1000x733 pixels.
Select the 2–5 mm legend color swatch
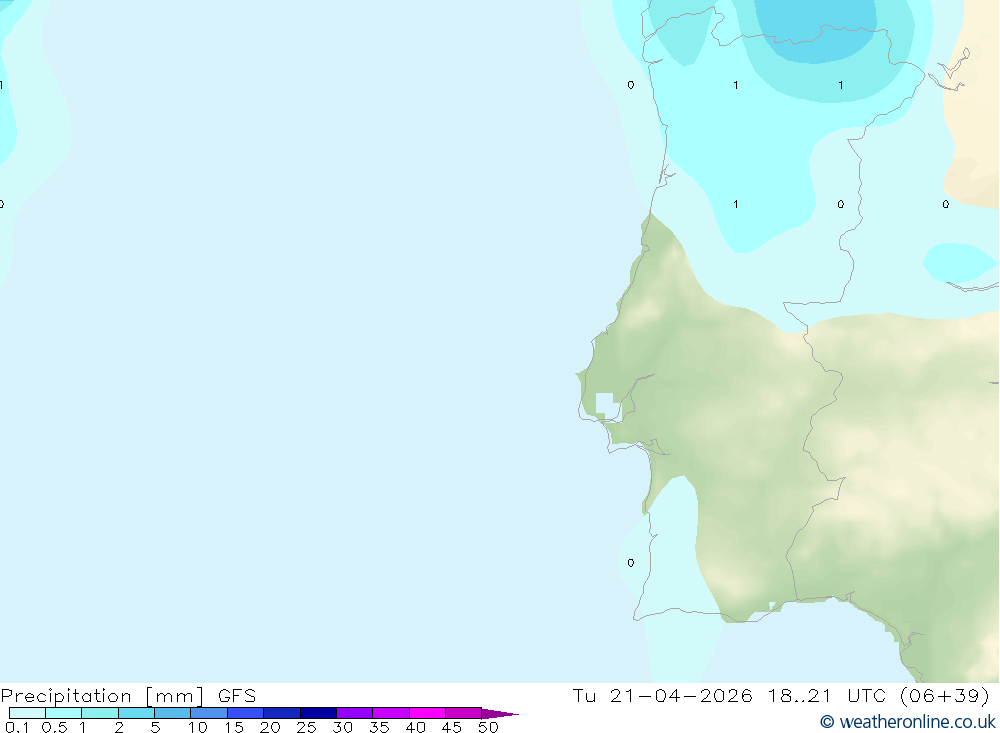tap(136, 713)
